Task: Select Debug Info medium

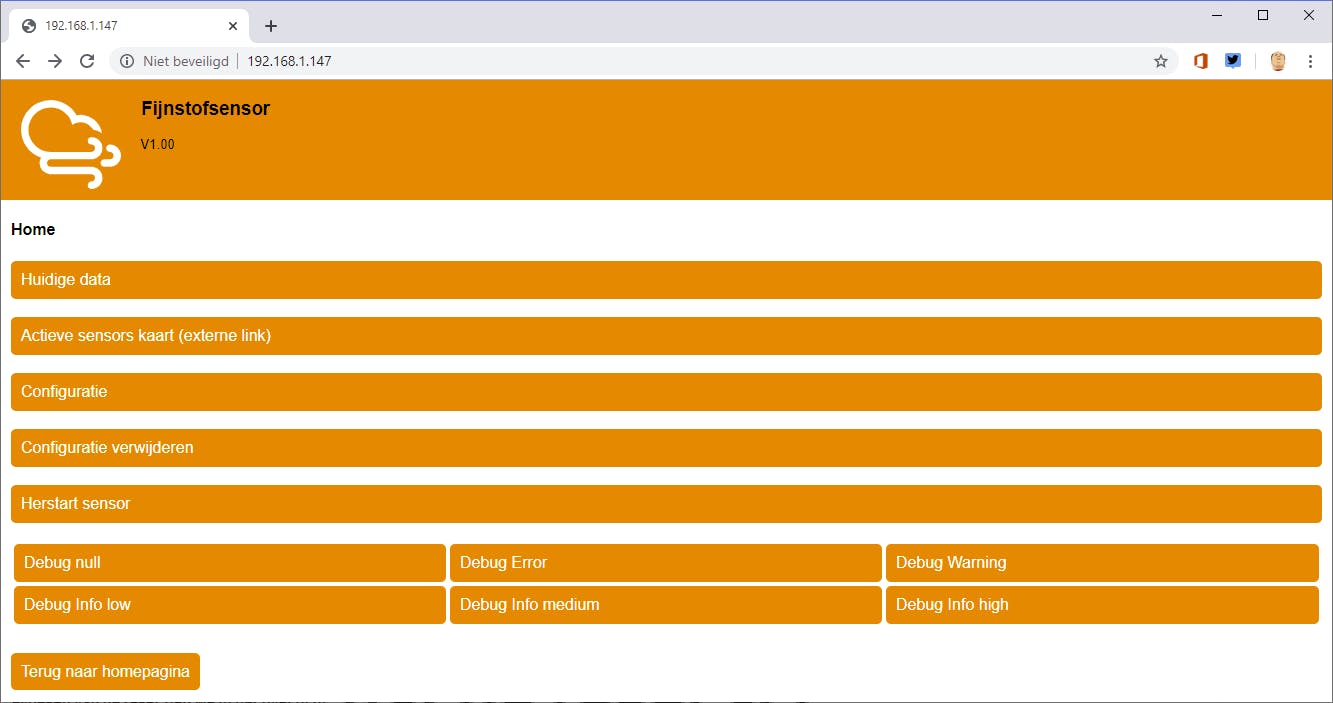Action: pos(666,605)
